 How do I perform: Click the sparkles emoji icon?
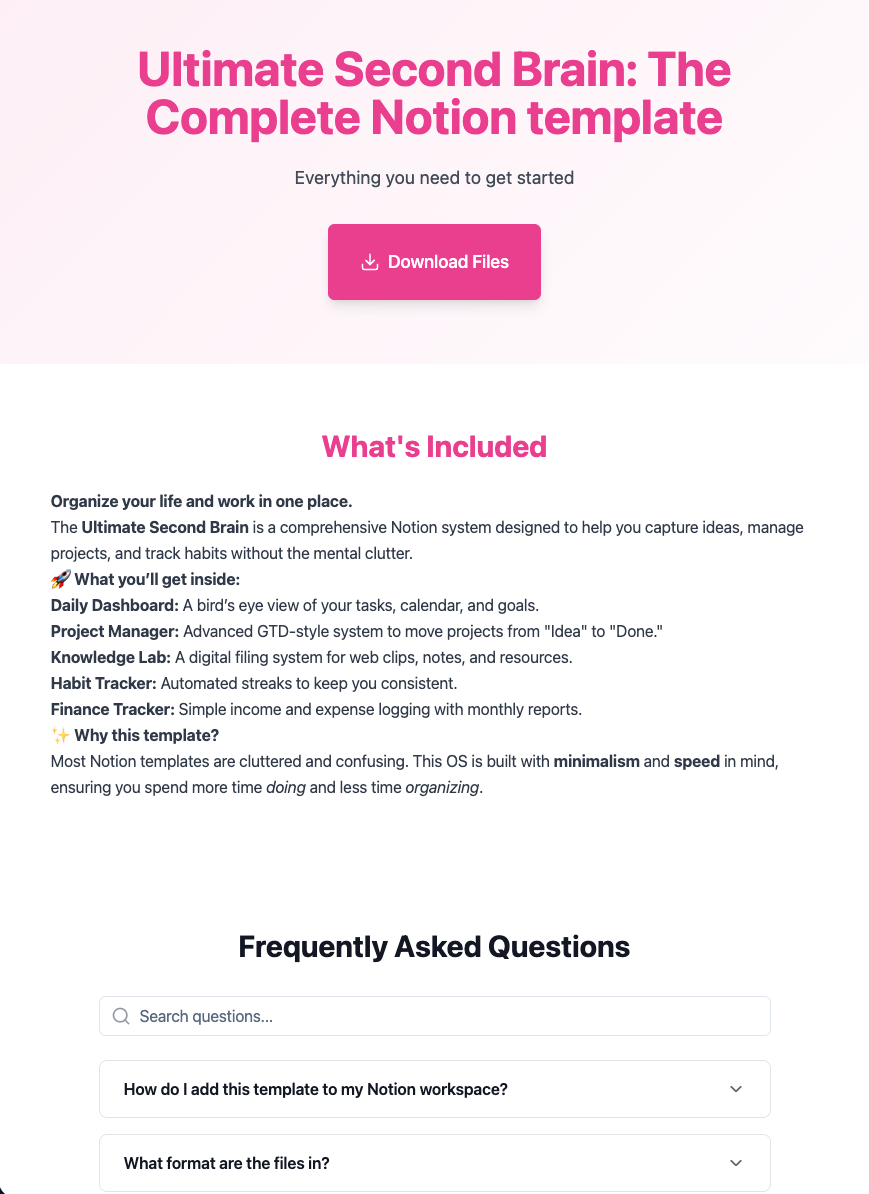coord(60,735)
